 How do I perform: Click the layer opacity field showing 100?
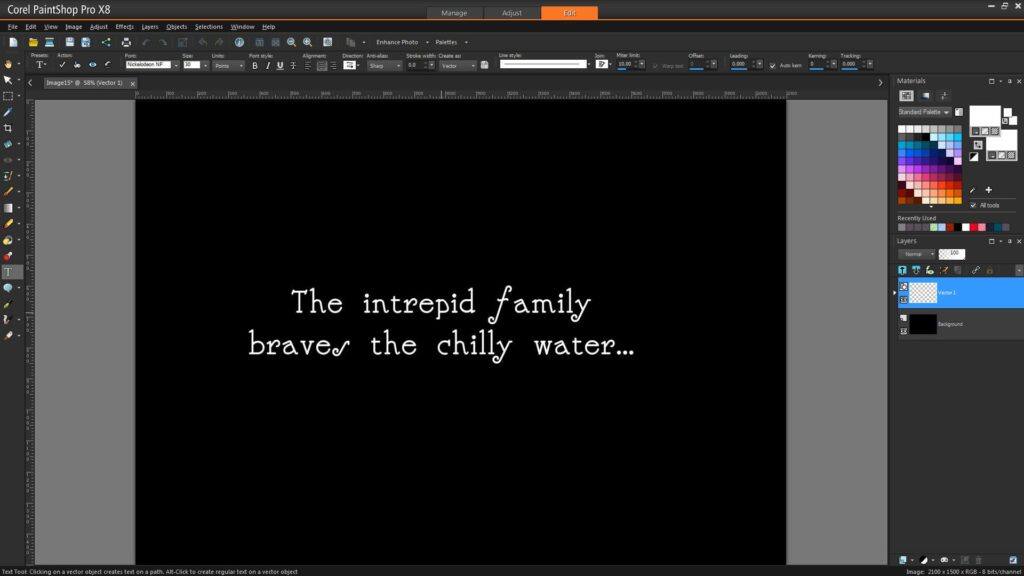(951, 253)
